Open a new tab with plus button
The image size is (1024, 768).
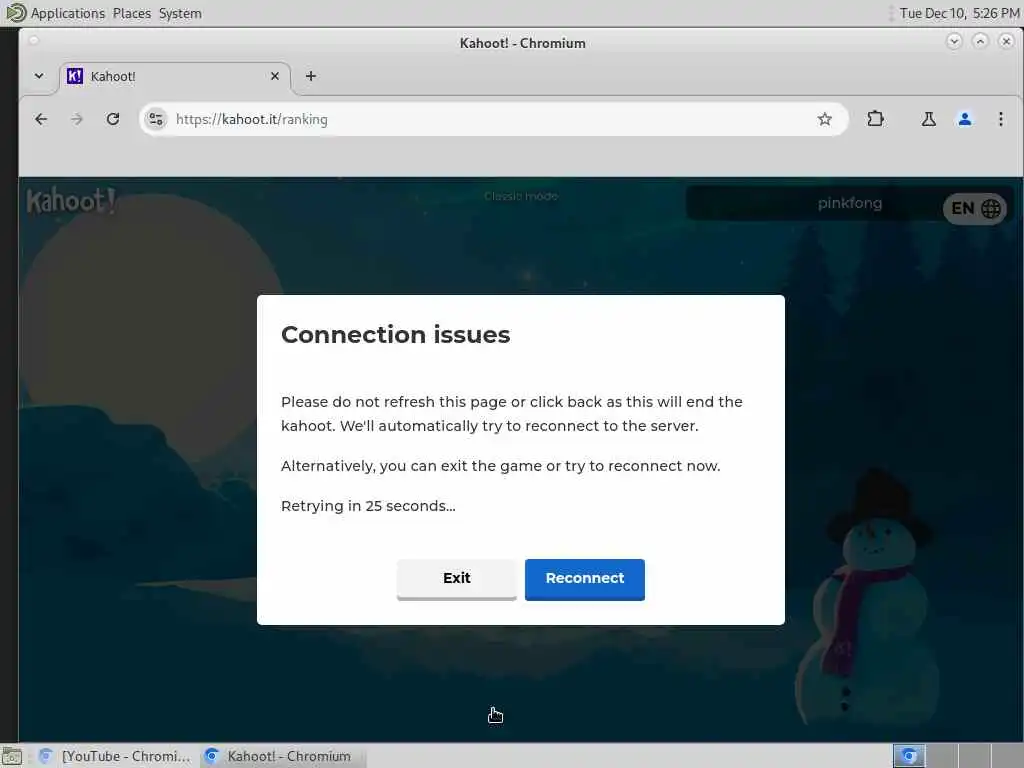point(311,76)
